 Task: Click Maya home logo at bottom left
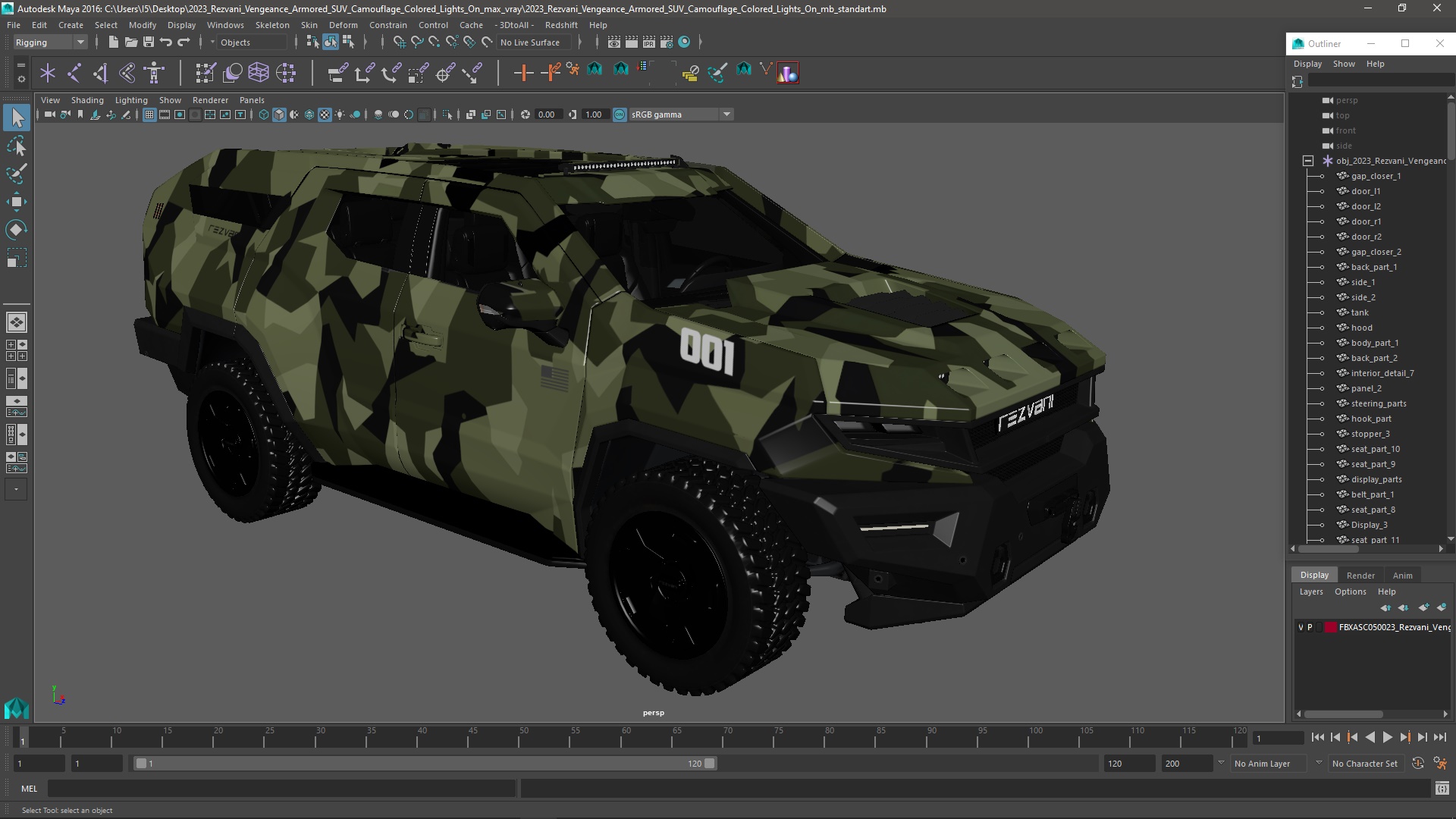17,708
